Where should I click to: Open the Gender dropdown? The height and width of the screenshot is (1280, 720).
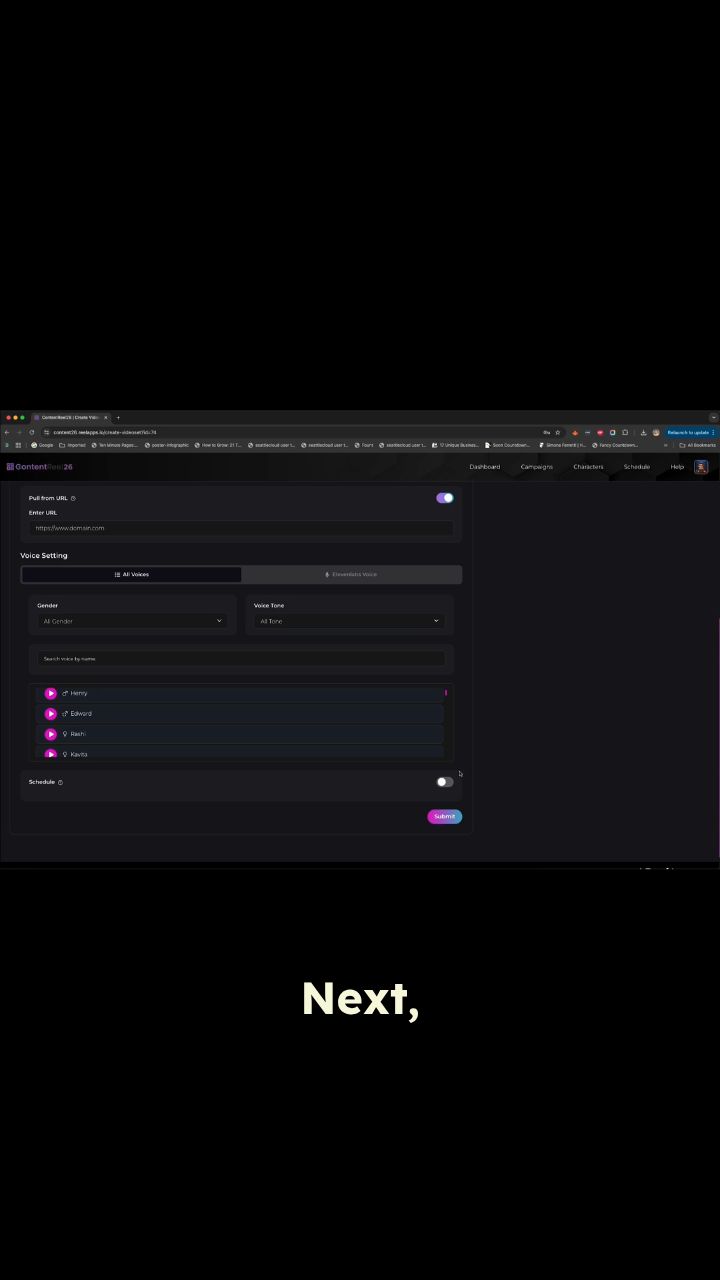pos(132,621)
